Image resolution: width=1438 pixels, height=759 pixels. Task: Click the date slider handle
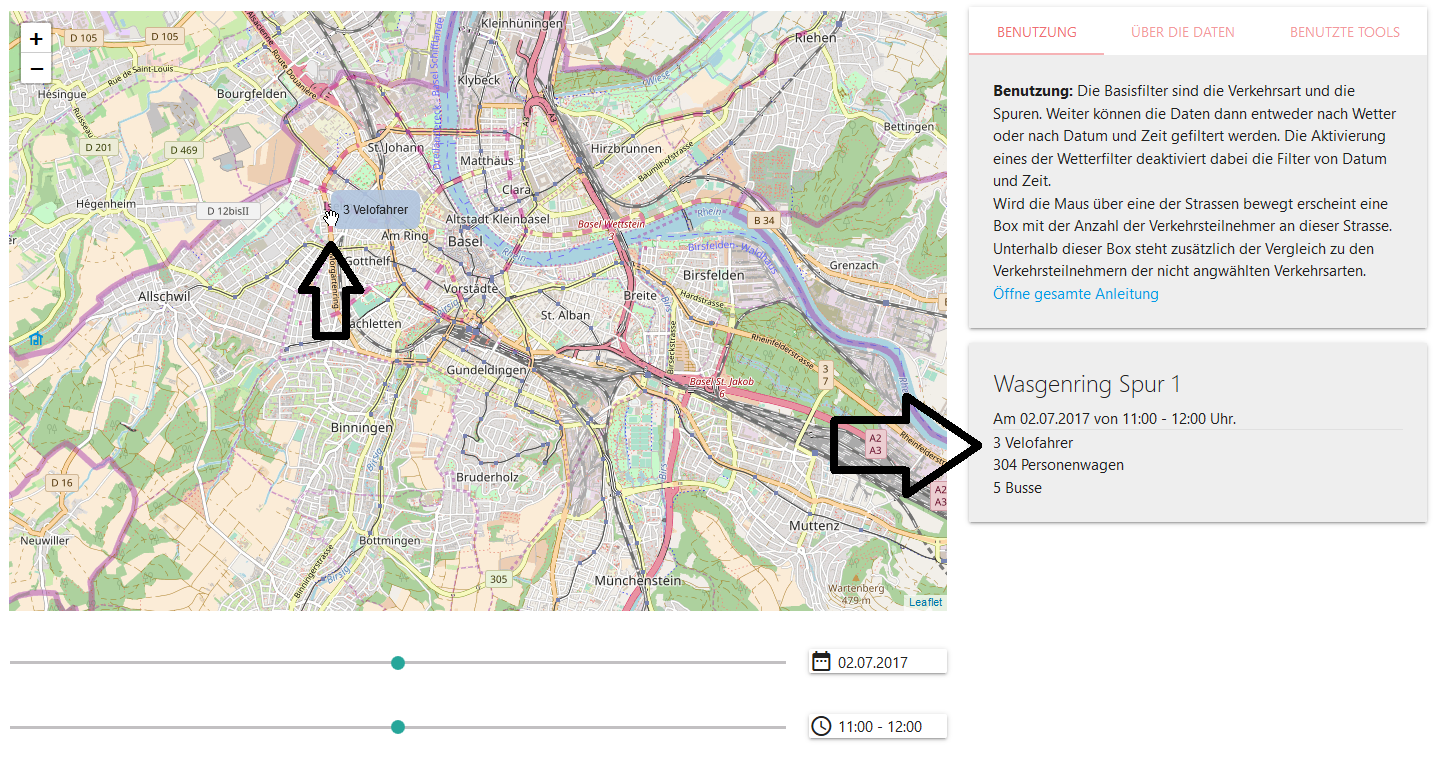[398, 662]
